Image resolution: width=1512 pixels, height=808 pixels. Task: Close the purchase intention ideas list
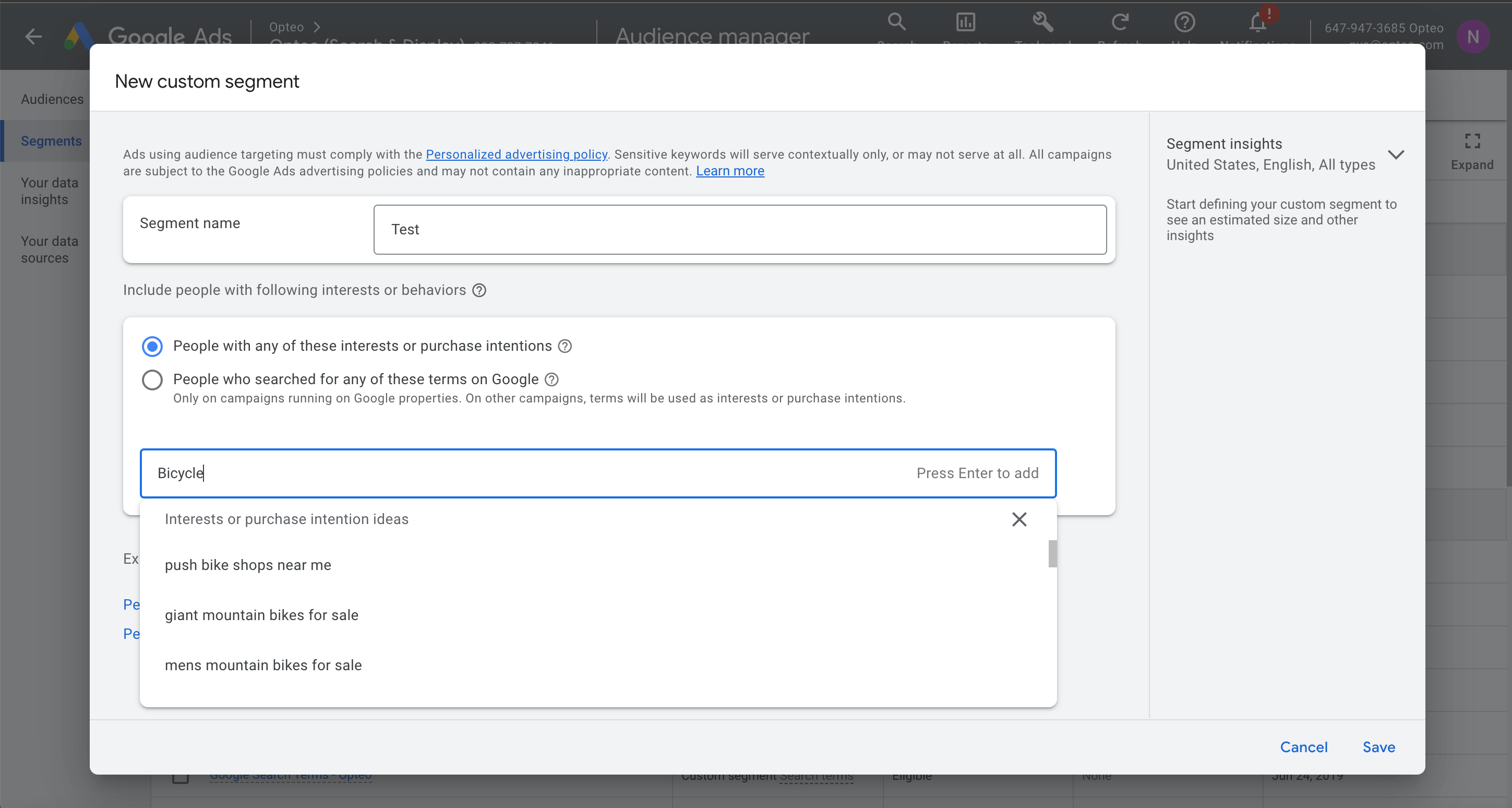click(1019, 519)
